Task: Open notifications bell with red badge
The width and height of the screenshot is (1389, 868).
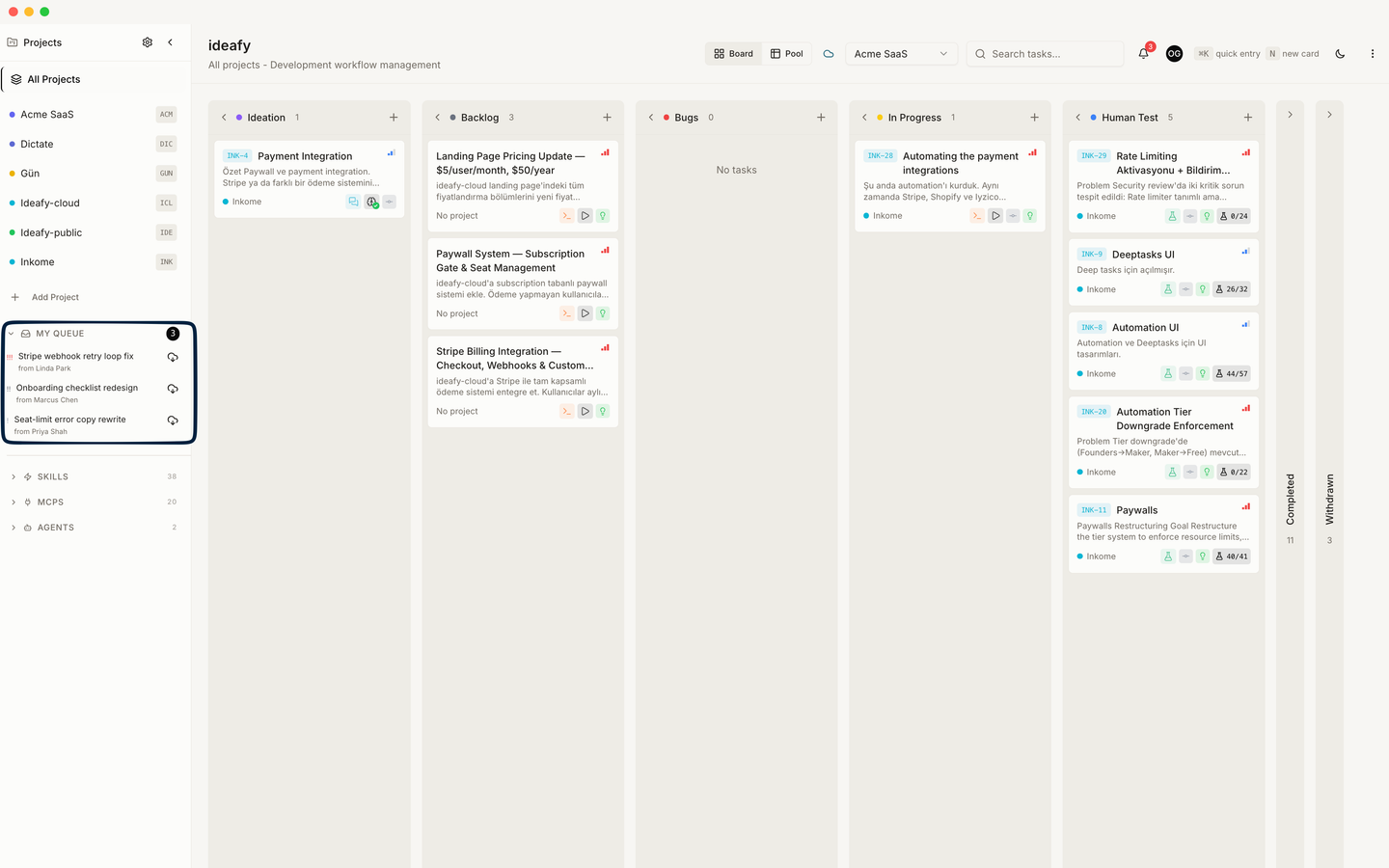Action: point(1144,54)
